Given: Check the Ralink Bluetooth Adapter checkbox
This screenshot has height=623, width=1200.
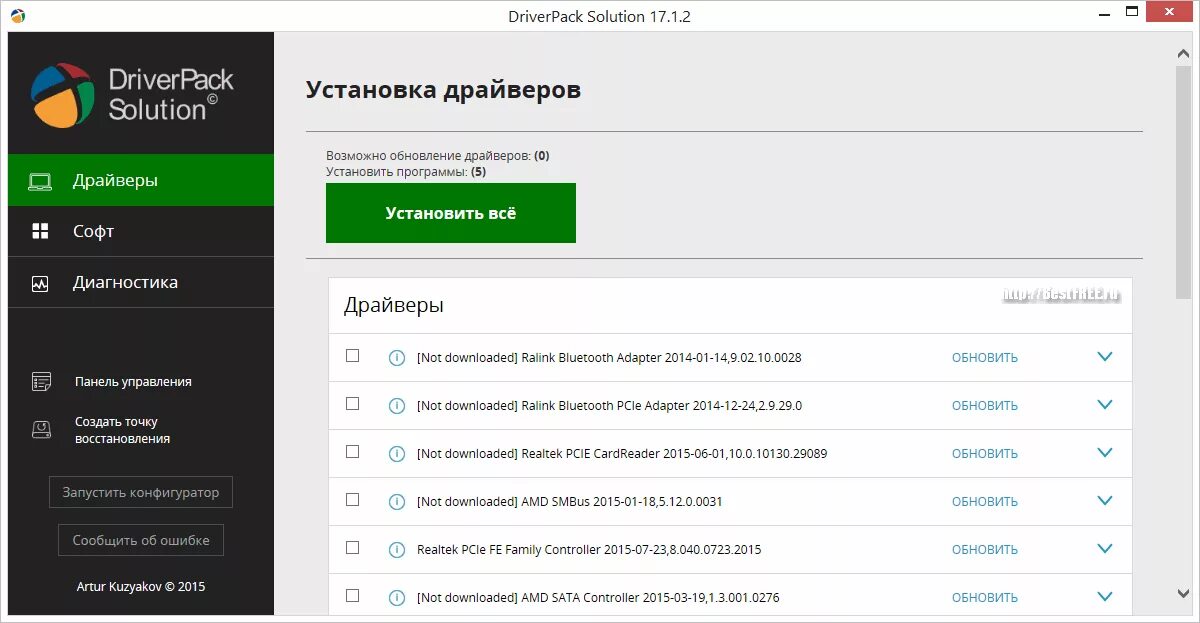Looking at the screenshot, I should (352, 355).
